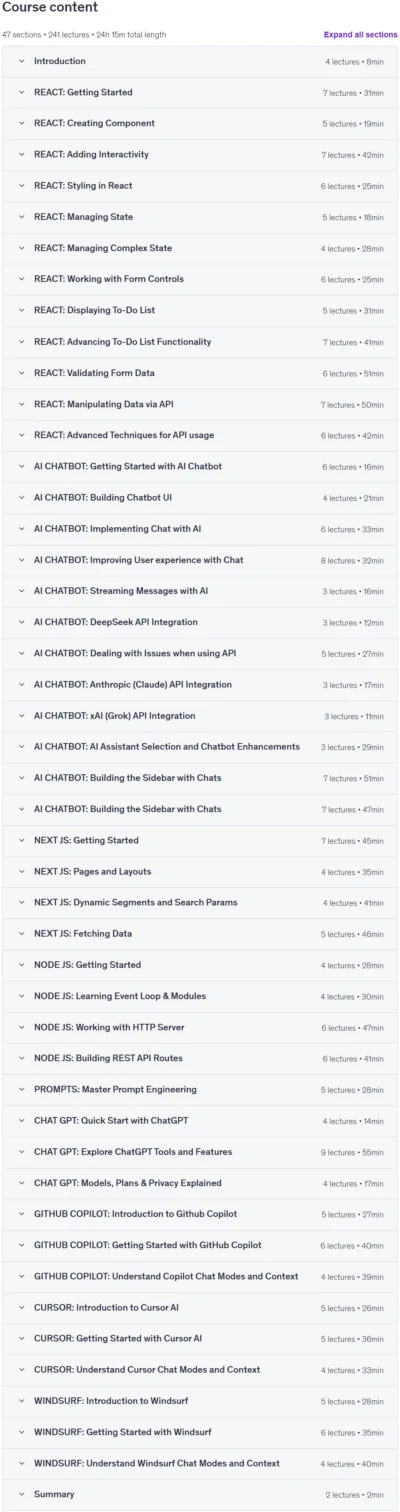
Task: Expand the NEXT JS: Getting Started chevron
Action: point(20,841)
